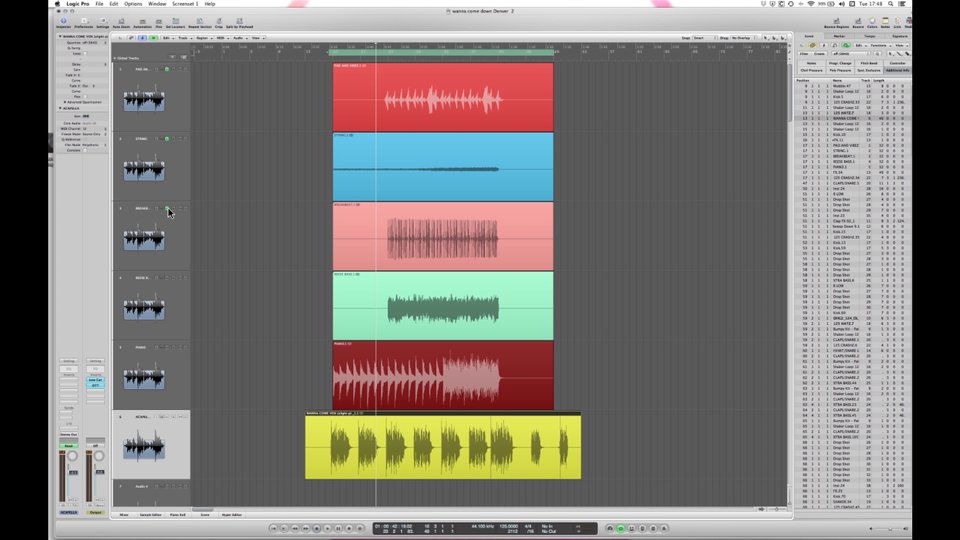The image size is (960, 540).
Task: Open the Options menu
Action: pyautogui.click(x=133, y=4)
